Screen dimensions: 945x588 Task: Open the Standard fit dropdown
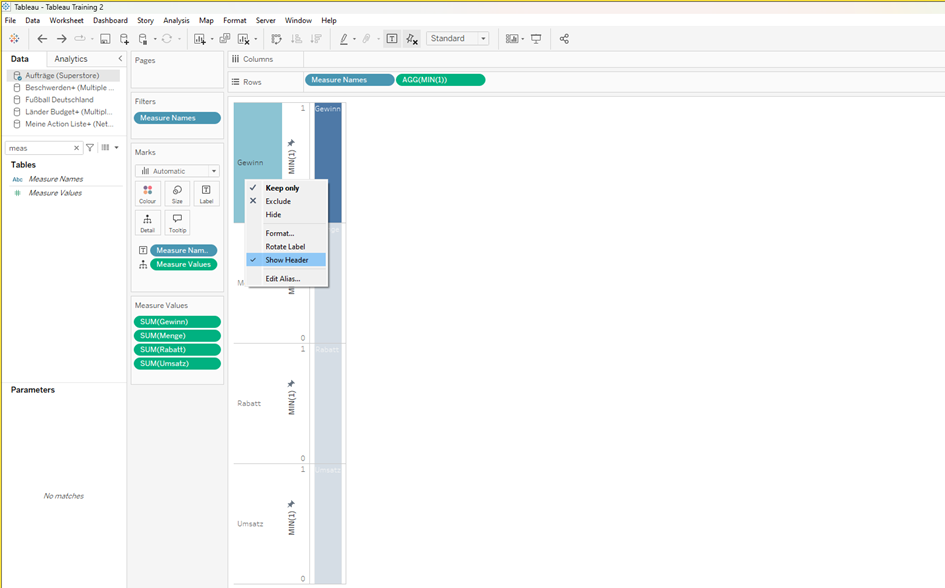tap(457, 39)
